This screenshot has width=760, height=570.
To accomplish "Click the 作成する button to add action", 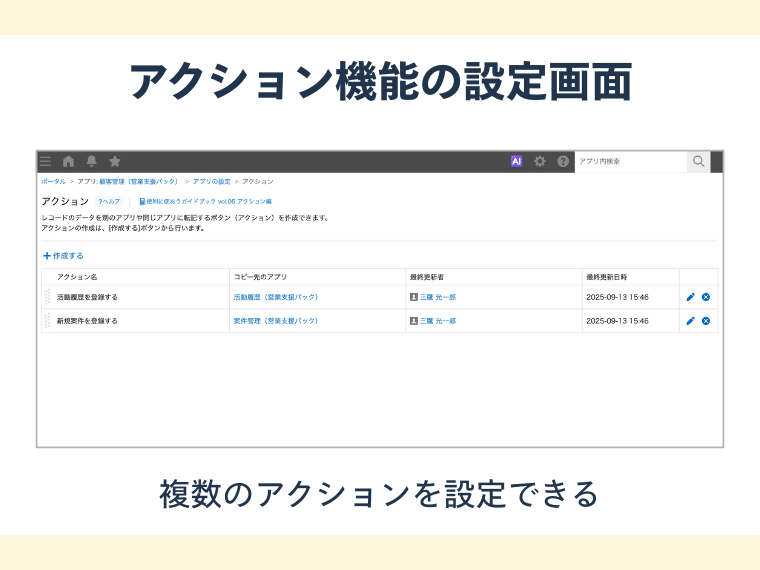I will click(x=63, y=256).
